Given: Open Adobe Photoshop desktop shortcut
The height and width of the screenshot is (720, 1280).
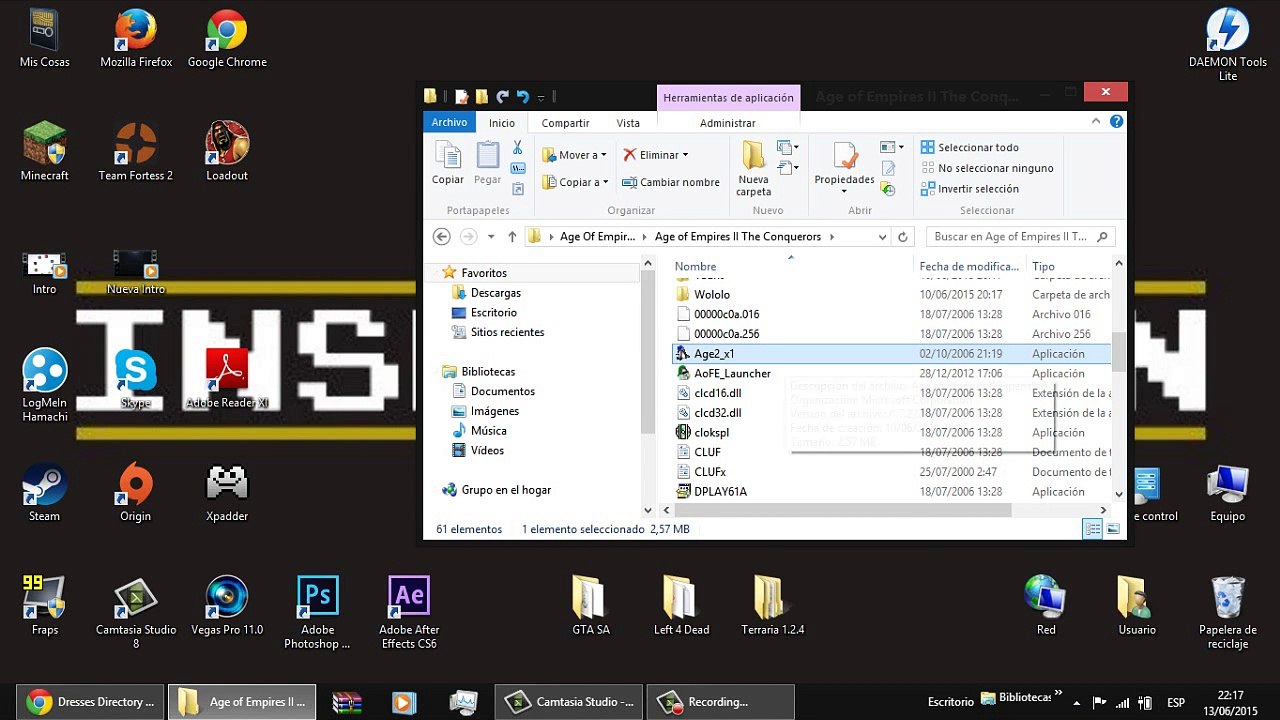Looking at the screenshot, I should [317, 613].
